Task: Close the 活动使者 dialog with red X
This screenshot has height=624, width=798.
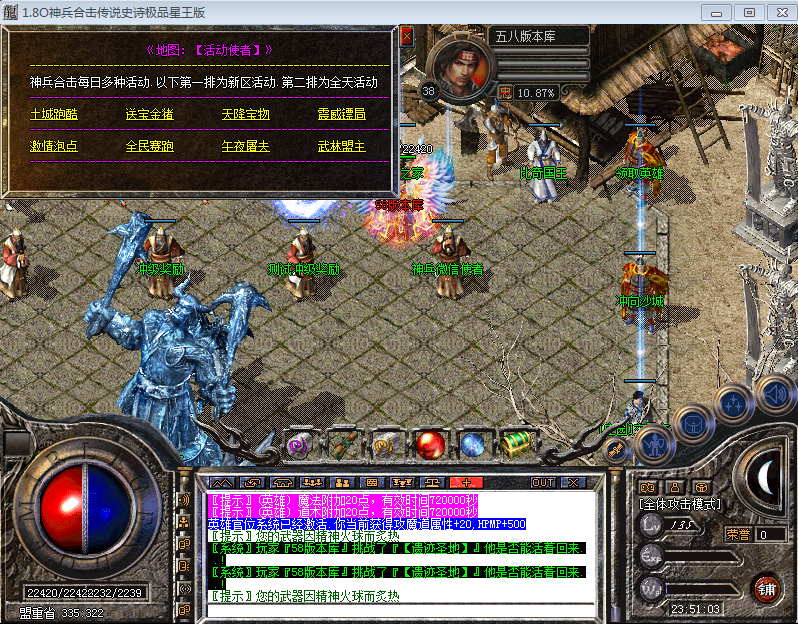Action: tap(407, 36)
